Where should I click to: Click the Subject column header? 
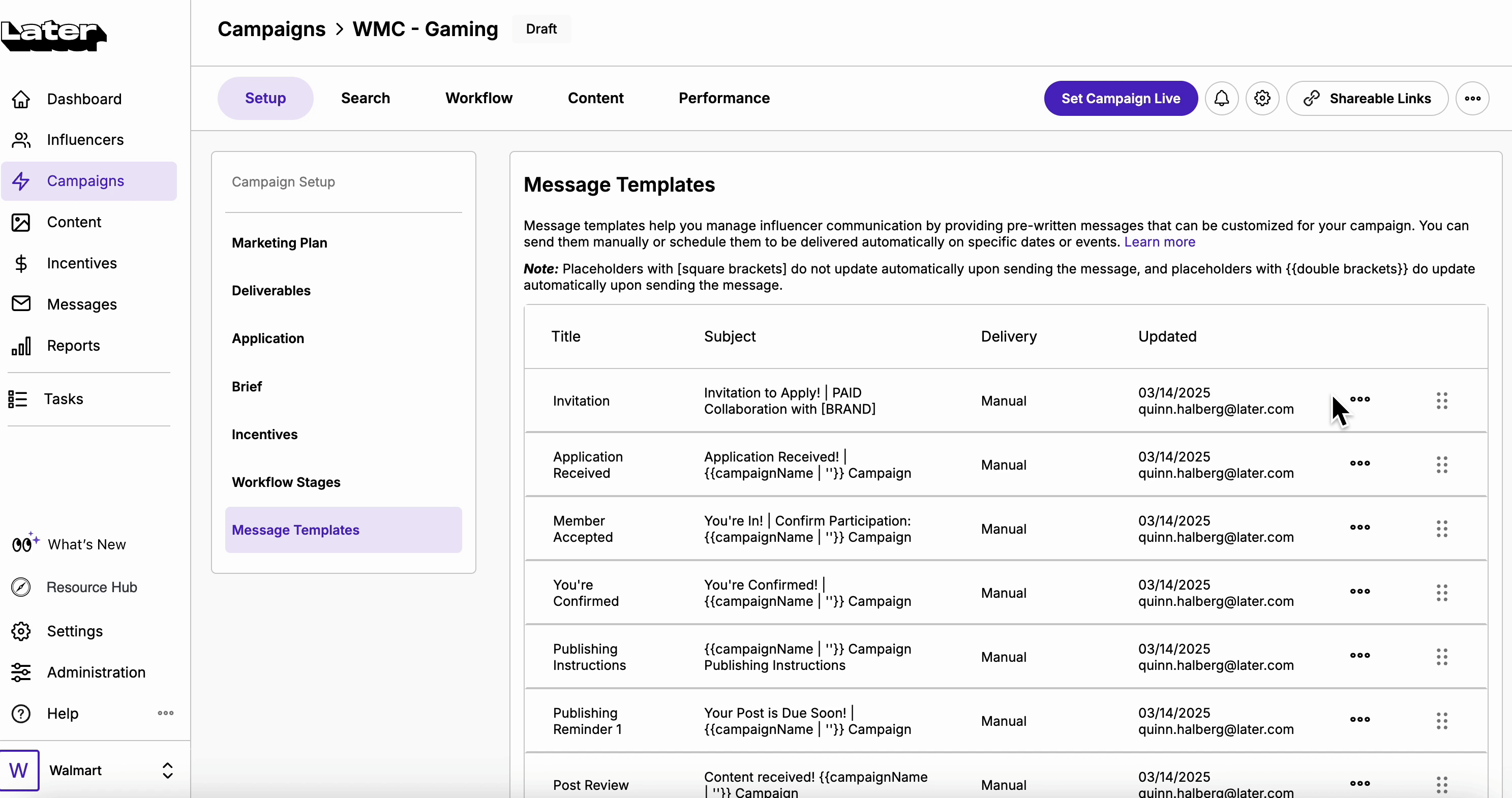tap(730, 337)
